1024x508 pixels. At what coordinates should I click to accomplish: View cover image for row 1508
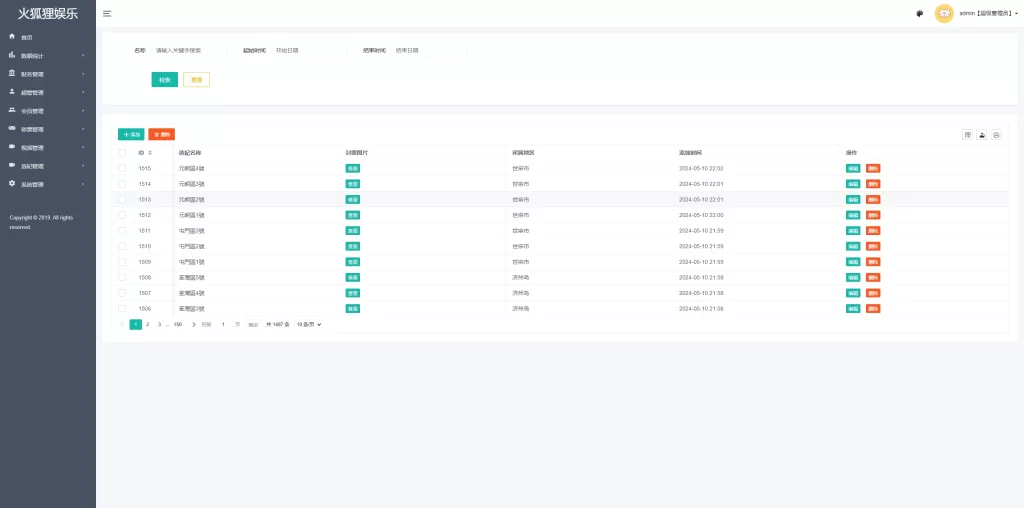pos(353,278)
